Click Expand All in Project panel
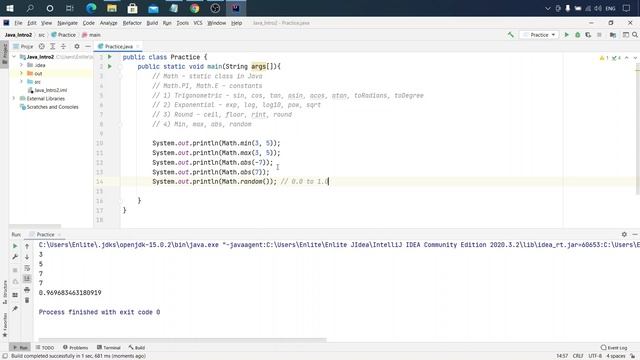Viewport: 640px width, 360px height. (x=53, y=47)
